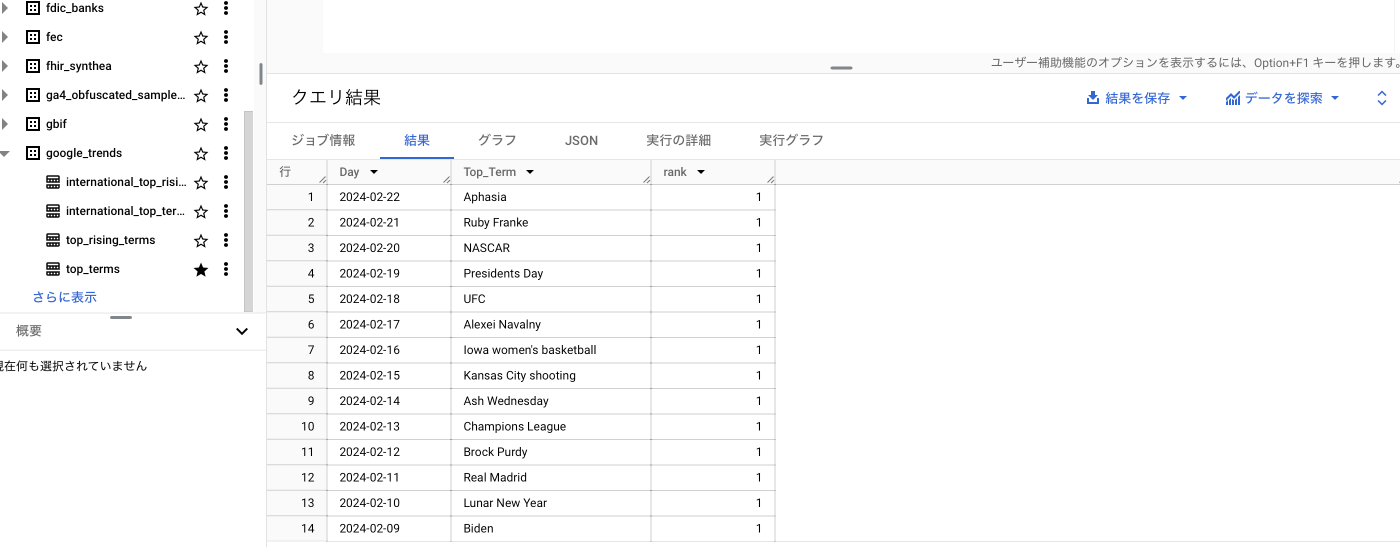1400x547 pixels.
Task: Click the summary panel divider handle
Action: point(121,317)
